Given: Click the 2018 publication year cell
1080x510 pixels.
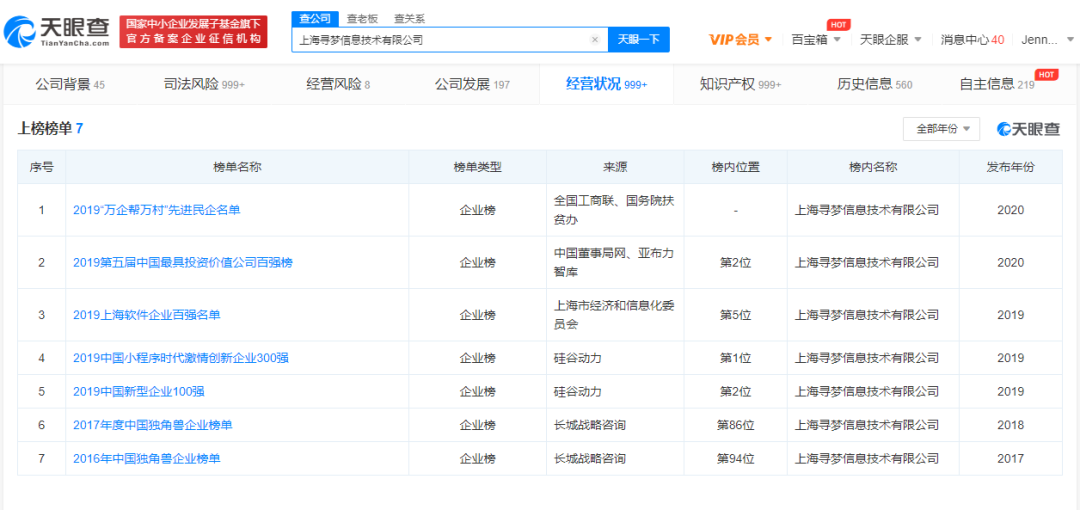Looking at the screenshot, I should (x=1010, y=425).
